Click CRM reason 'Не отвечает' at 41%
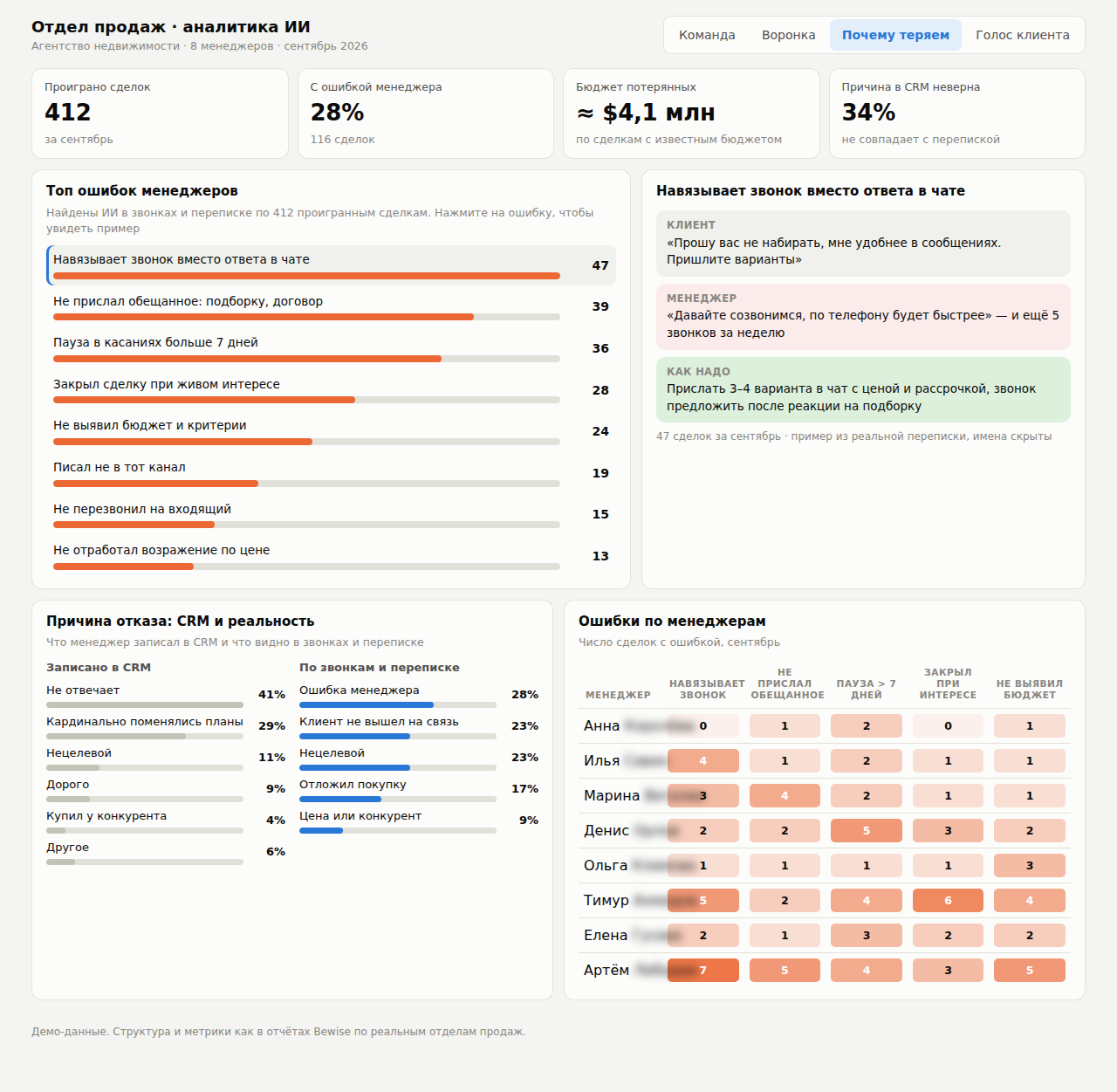Screen dimensions: 1117x1092 pos(166,695)
